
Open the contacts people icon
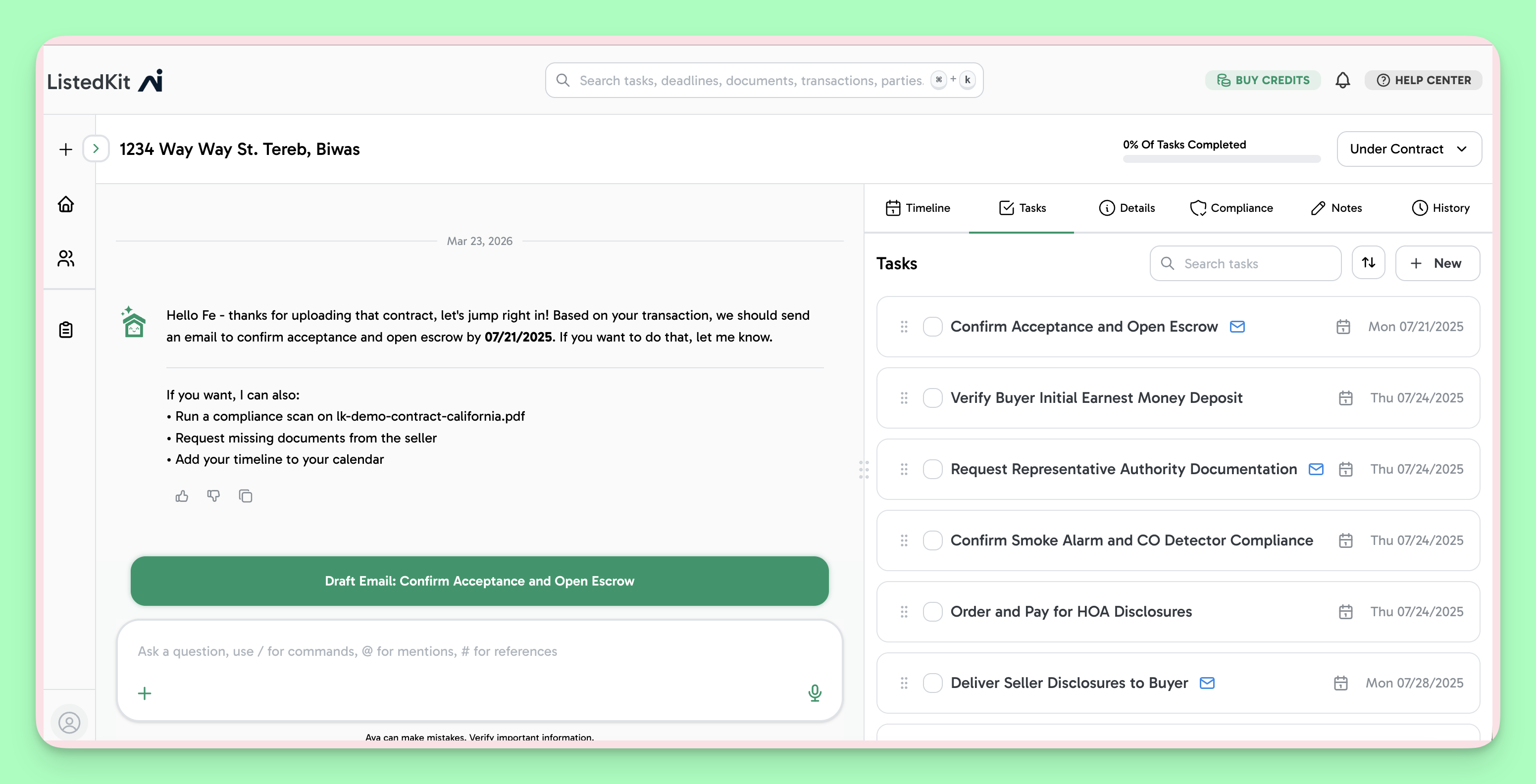click(x=65, y=258)
